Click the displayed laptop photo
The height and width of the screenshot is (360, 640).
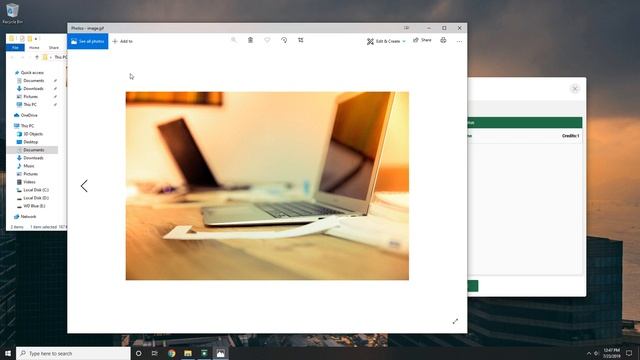point(267,186)
